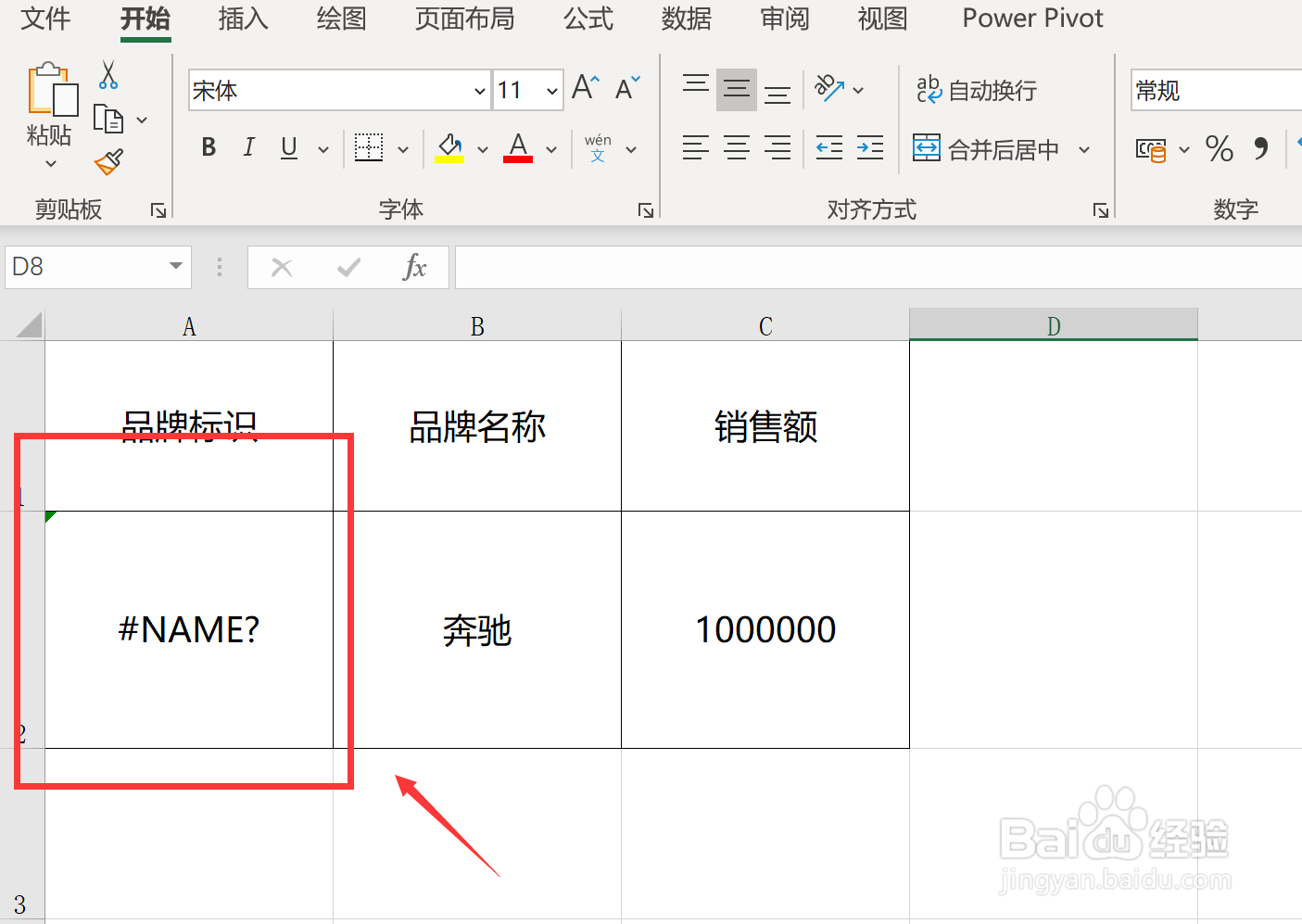The image size is (1302, 924).
Task: Click the Insert Function fx icon
Action: (416, 267)
